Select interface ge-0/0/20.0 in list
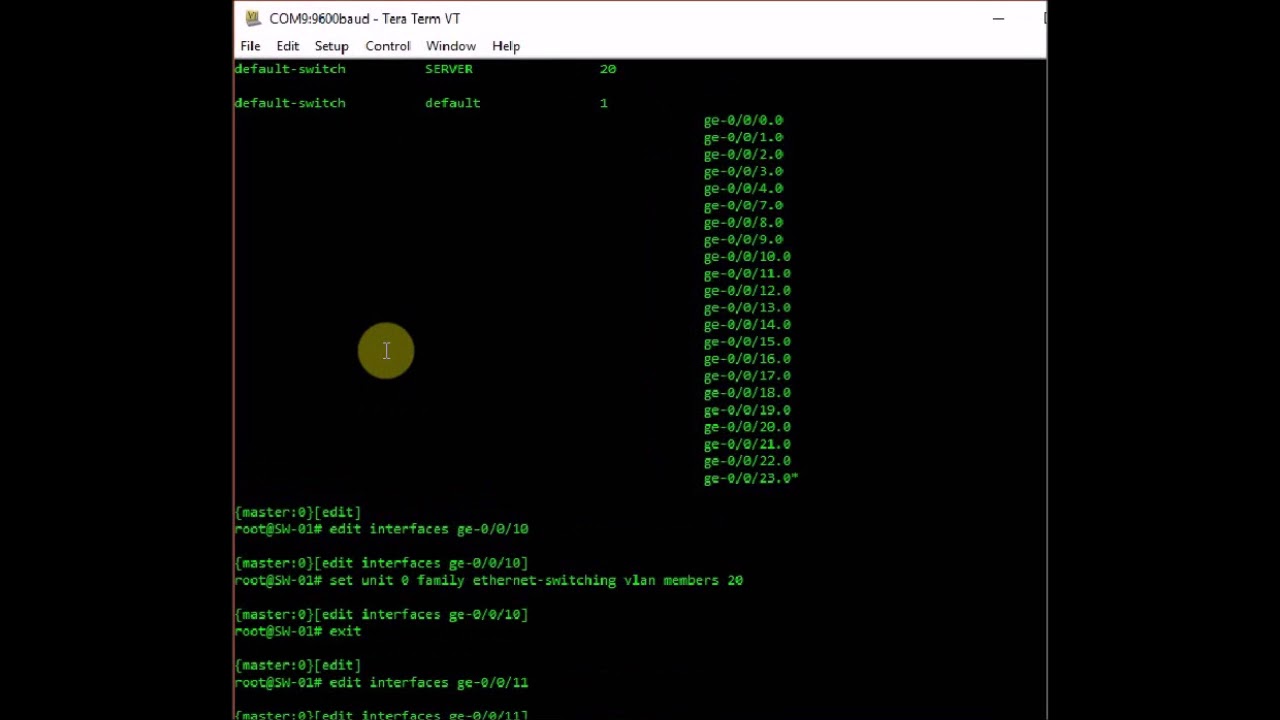This screenshot has width=1280, height=720. pyautogui.click(x=747, y=427)
